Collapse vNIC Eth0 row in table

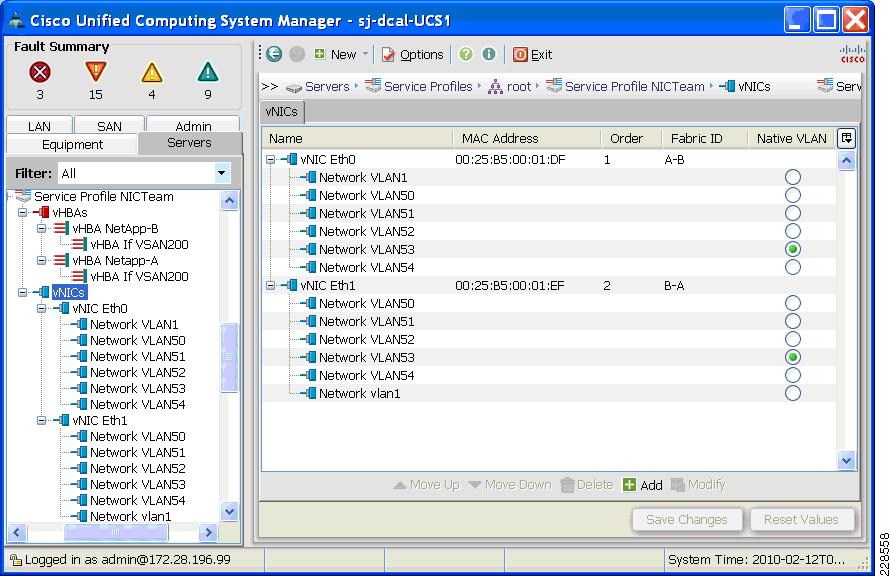click(x=271, y=159)
